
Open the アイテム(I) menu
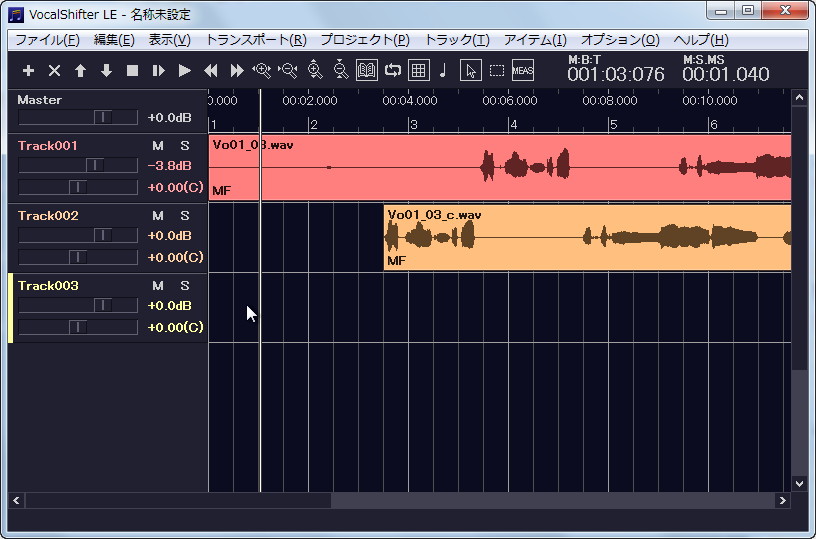point(535,40)
